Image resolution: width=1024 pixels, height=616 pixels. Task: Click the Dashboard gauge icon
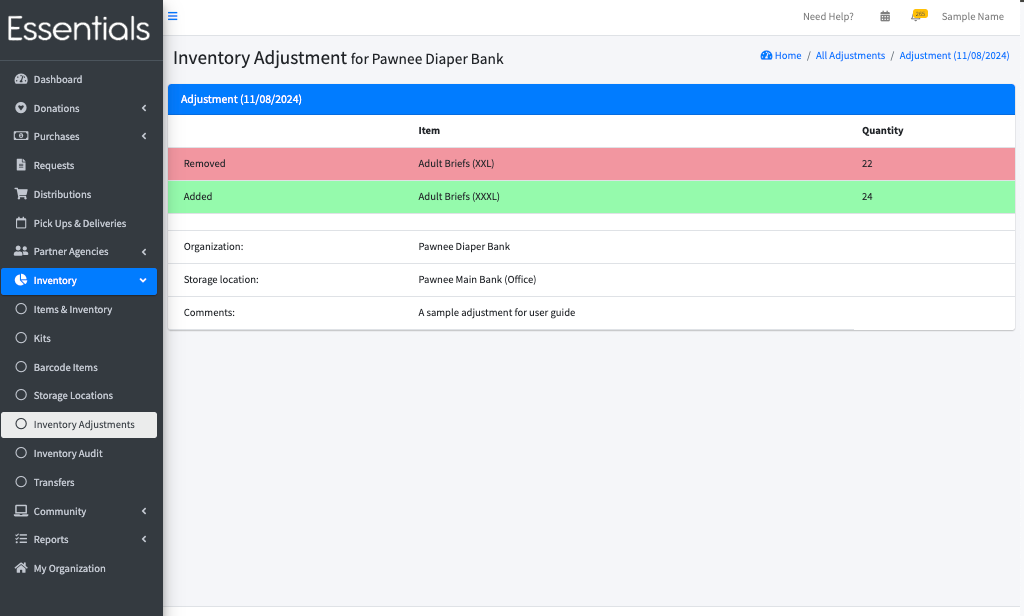(21, 79)
